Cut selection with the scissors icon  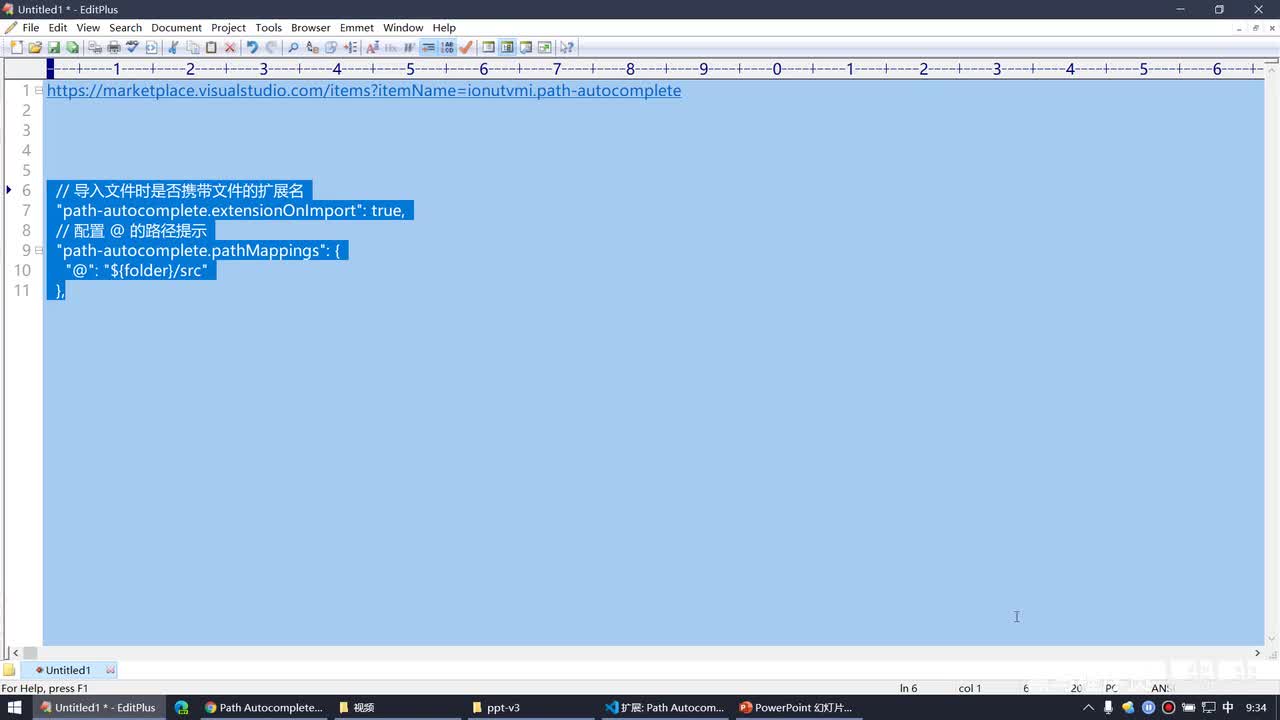point(173,47)
